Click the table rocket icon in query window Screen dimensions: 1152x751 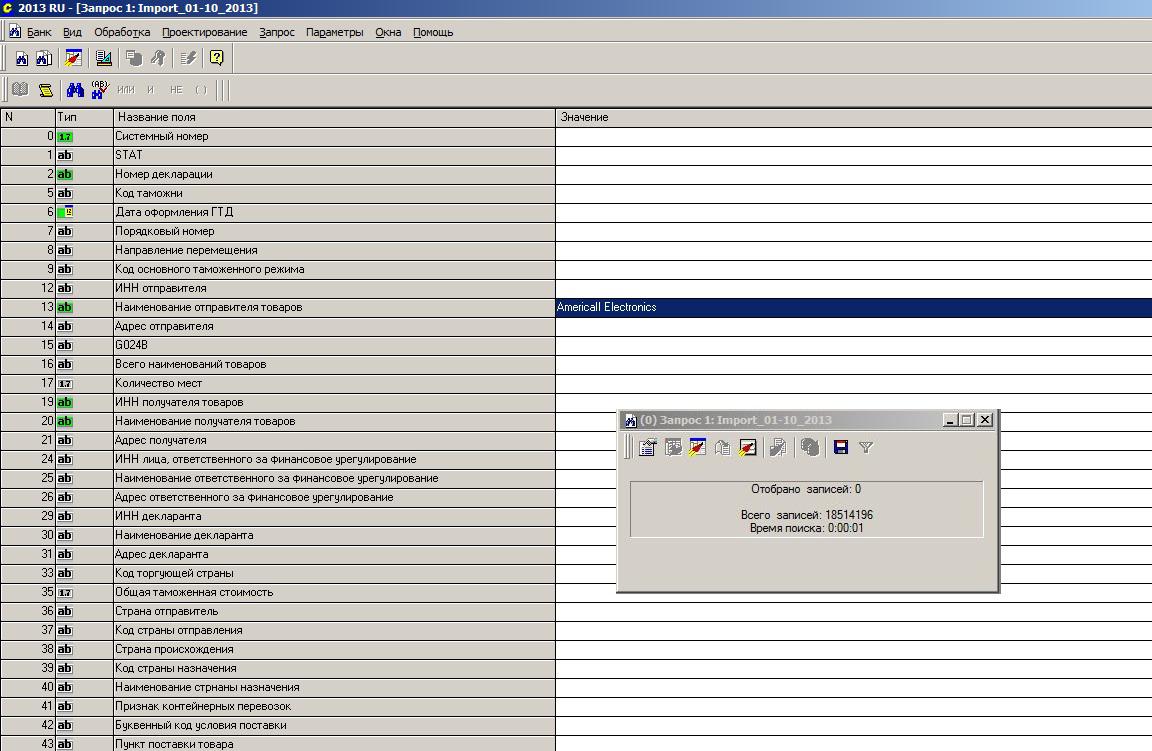click(697, 448)
